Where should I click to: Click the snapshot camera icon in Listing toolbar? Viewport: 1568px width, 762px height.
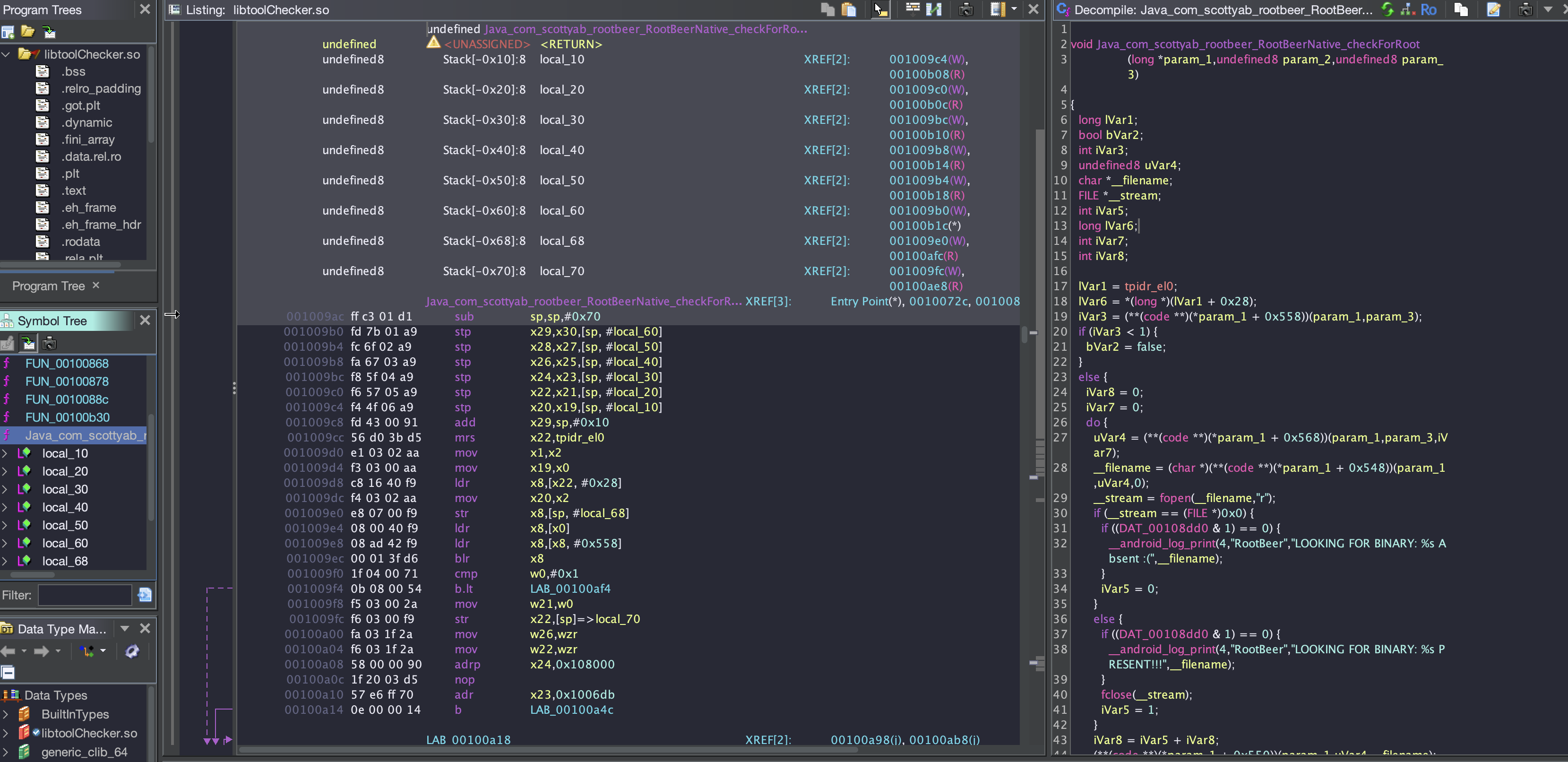(965, 9)
